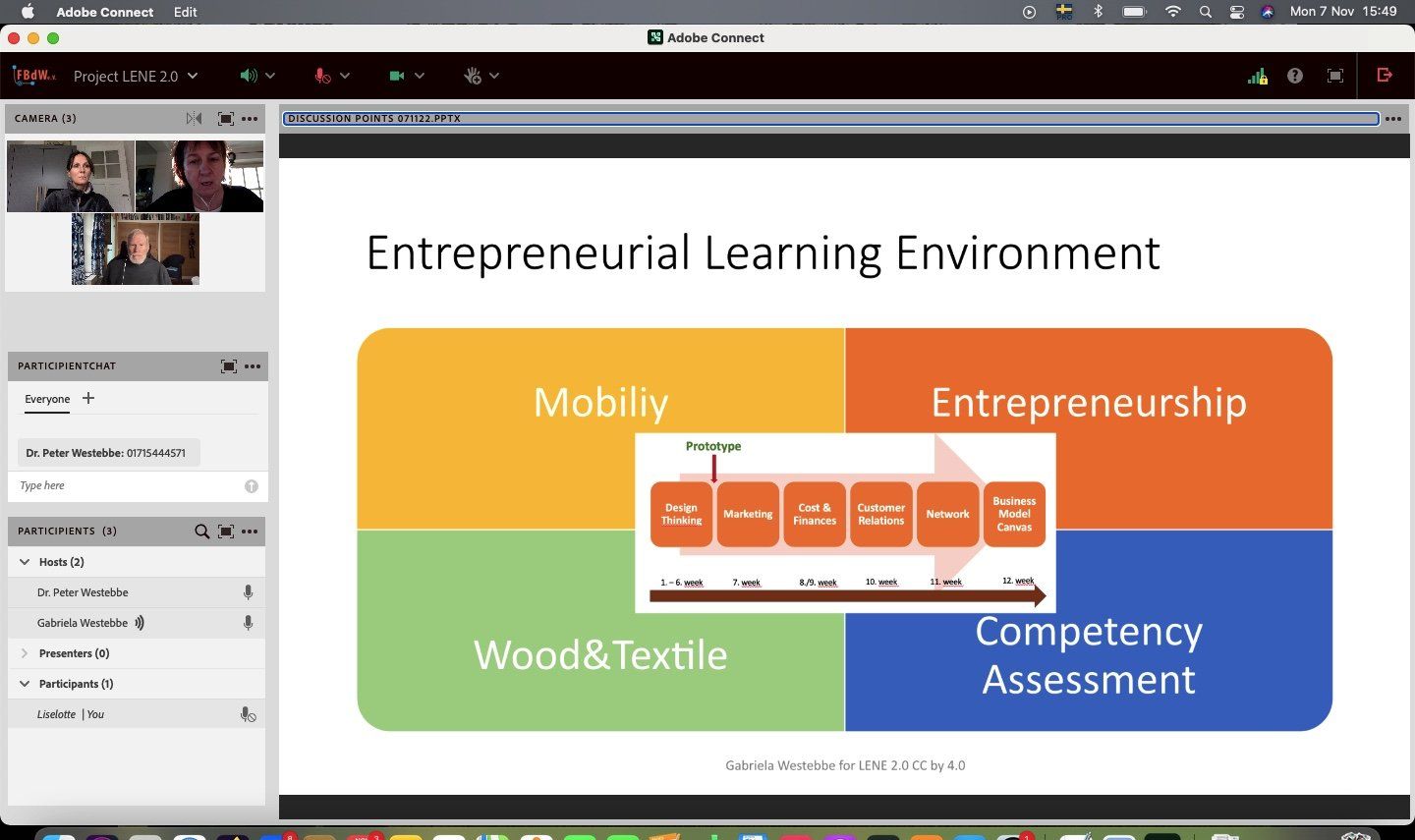
Task: Check the connection status bars icon
Action: click(x=1257, y=76)
